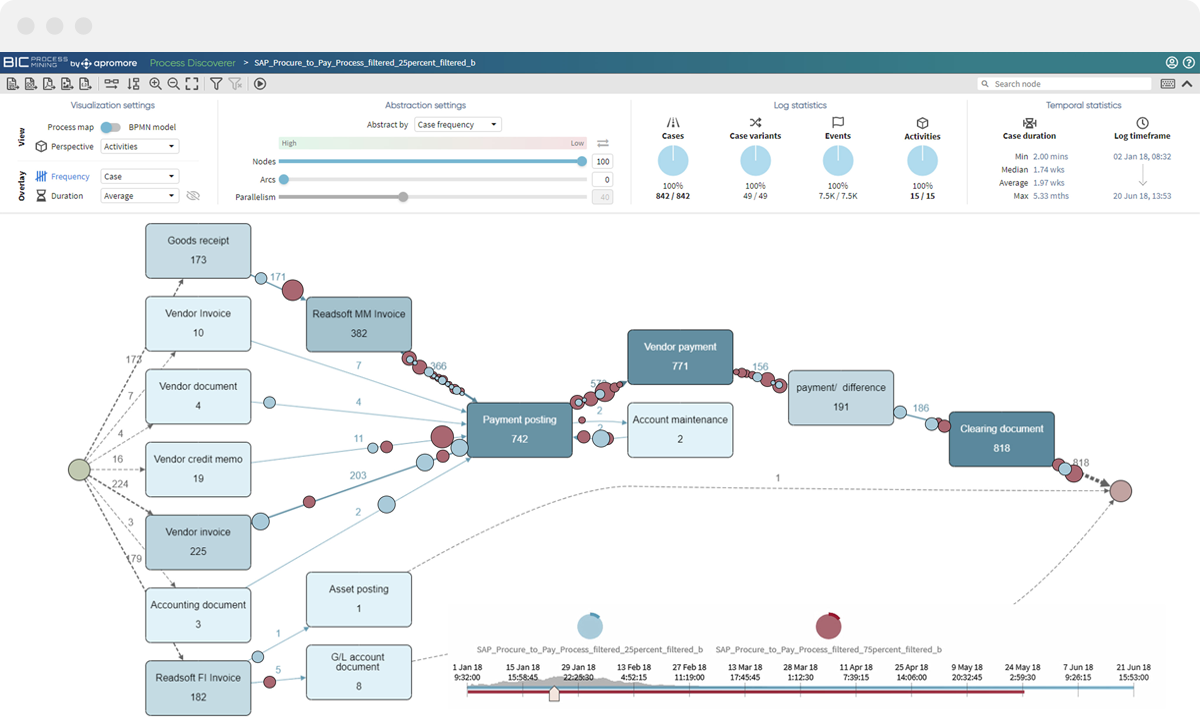Click the zoom in magnifier icon

coord(155,85)
